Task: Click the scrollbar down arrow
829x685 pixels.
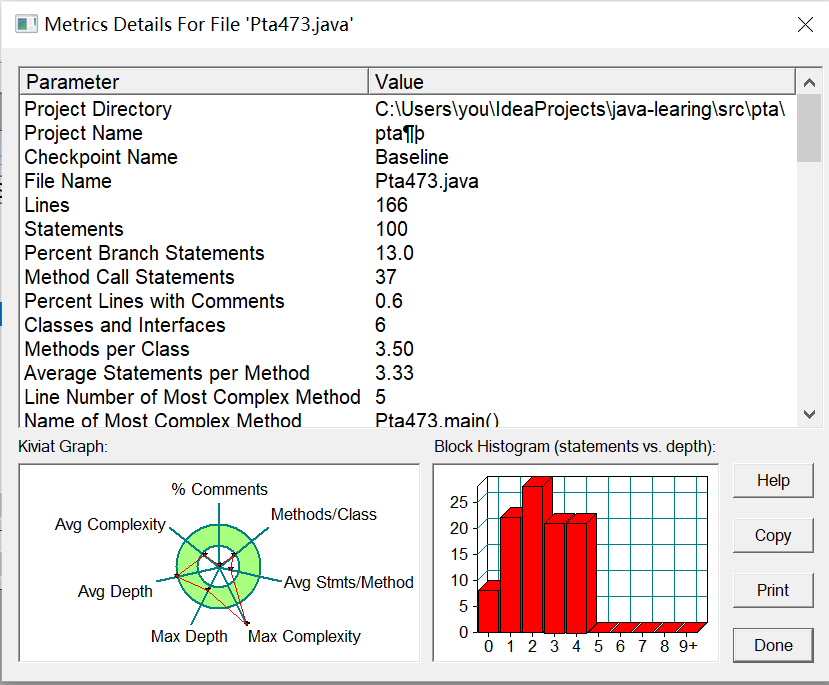Action: coord(808,414)
